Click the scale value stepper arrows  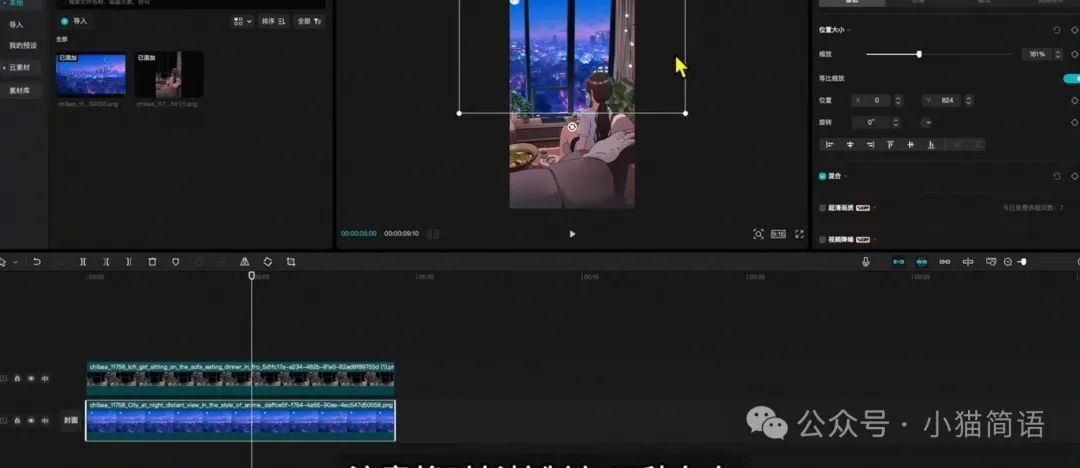[1058, 54]
